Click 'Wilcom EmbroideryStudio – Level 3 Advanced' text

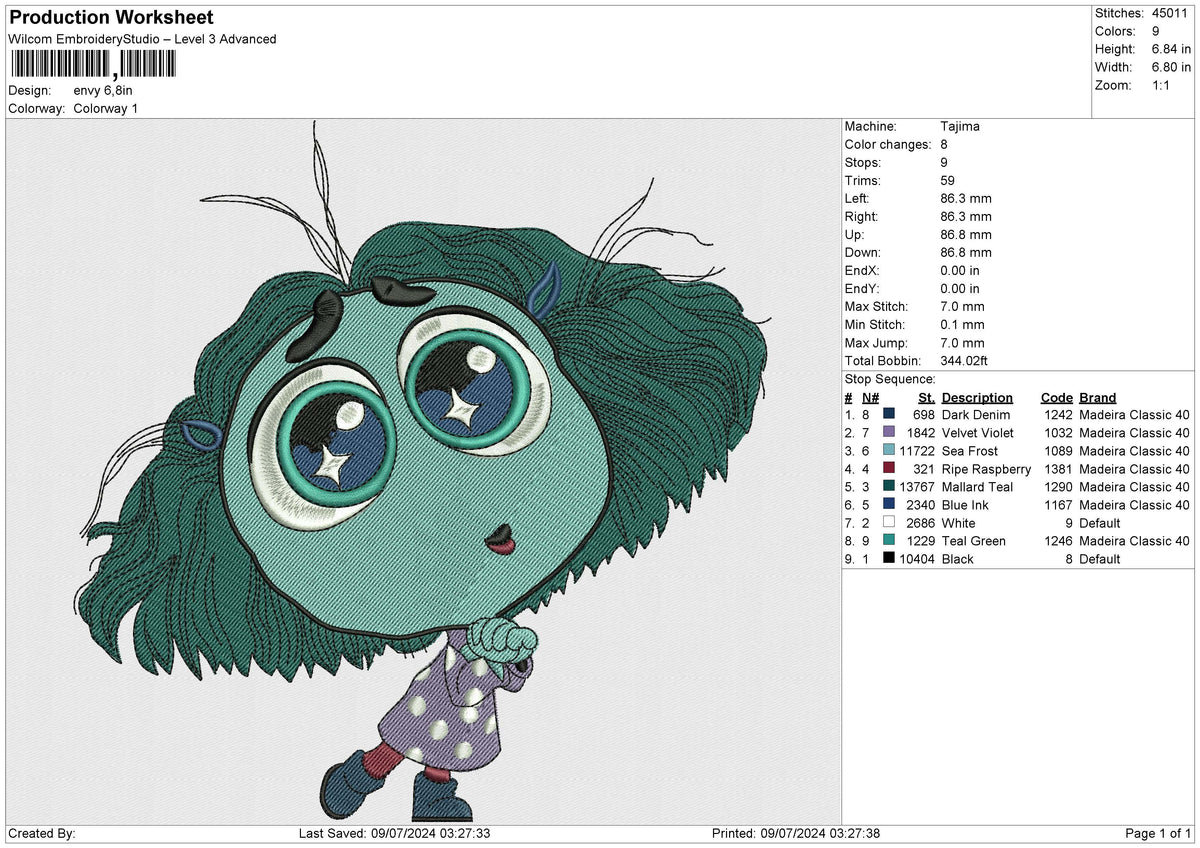pyautogui.click(x=142, y=39)
